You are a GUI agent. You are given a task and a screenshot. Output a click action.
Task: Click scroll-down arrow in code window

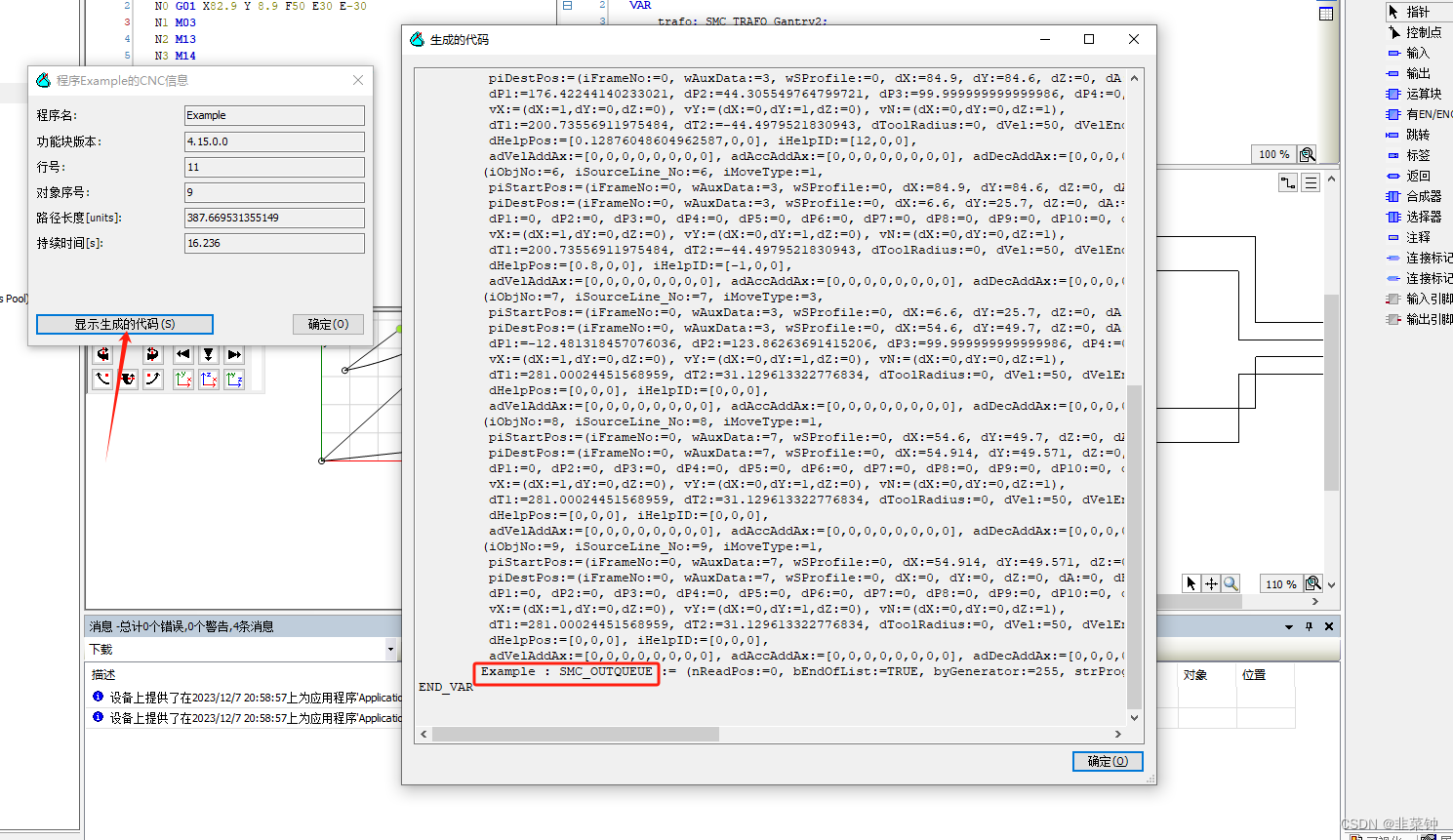click(x=1134, y=717)
